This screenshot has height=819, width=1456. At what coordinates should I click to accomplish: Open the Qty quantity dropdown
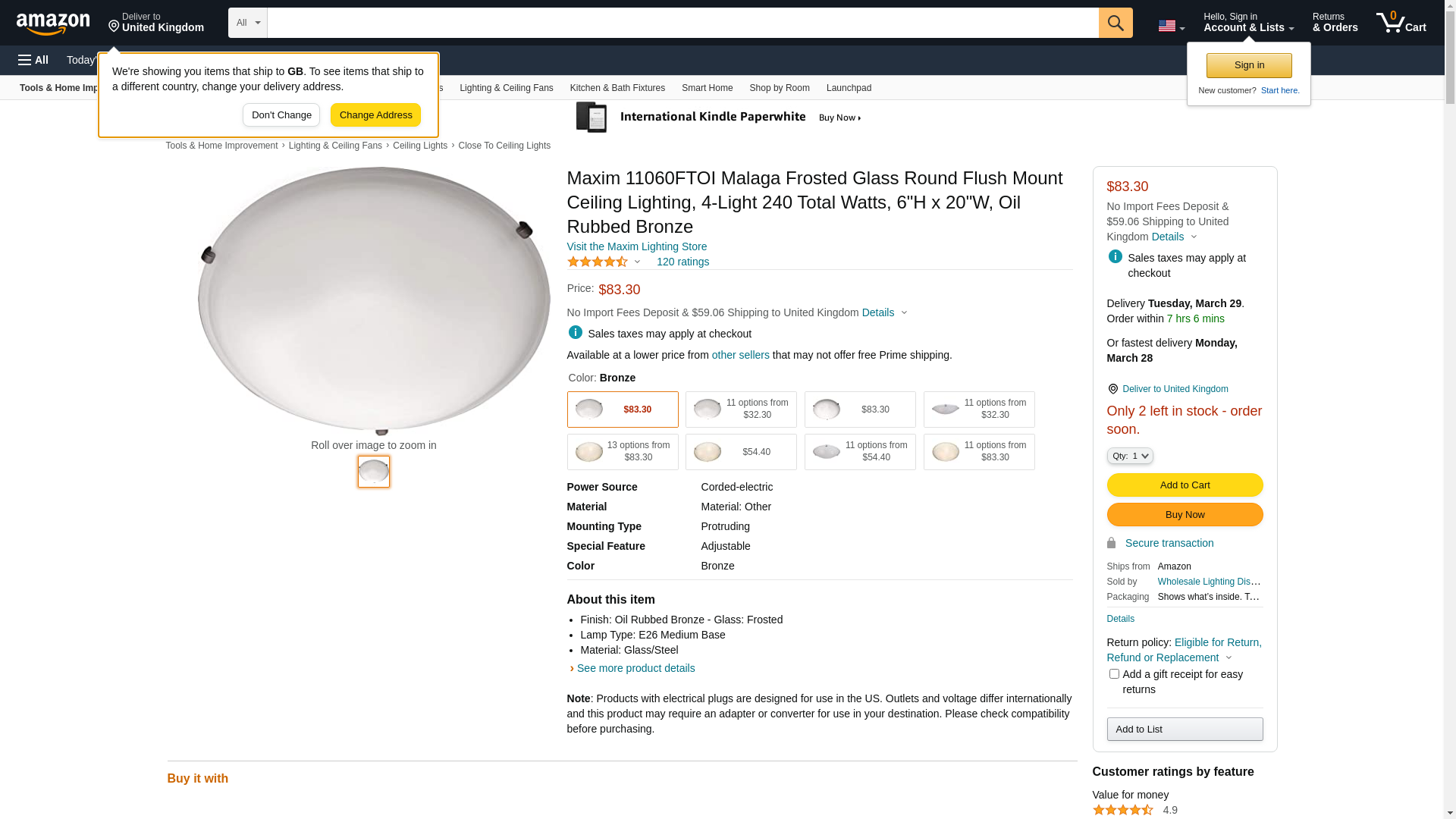[x=1130, y=456]
